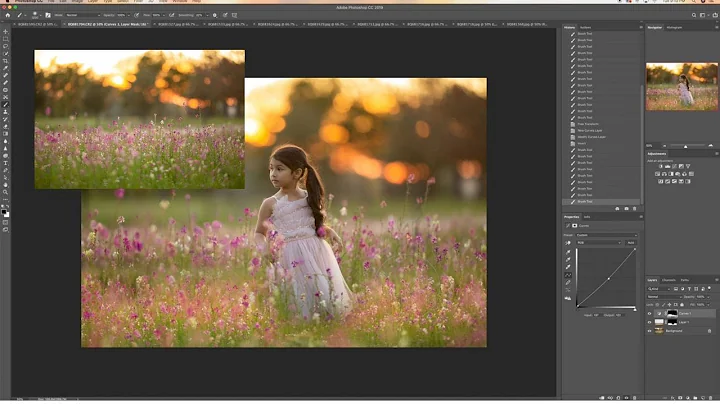The height and width of the screenshot is (404, 720).
Task: Open the RGB channel dropdown in Curves
Action: [x=599, y=243]
